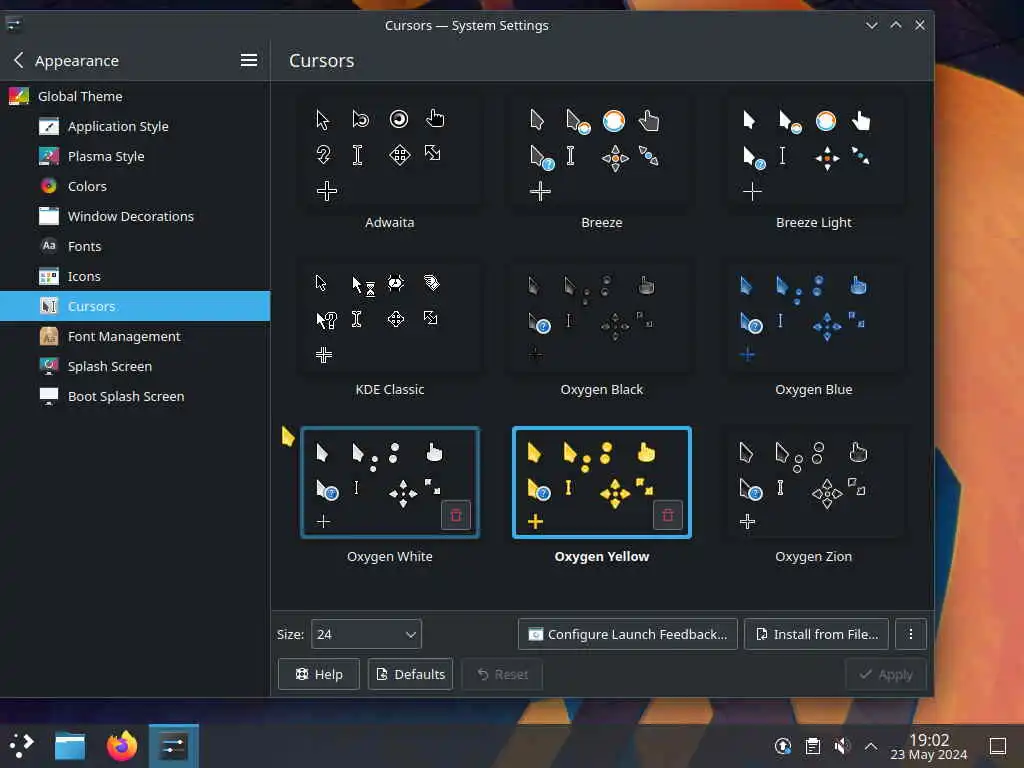Click Configure Launch Feedback button

[x=628, y=634]
